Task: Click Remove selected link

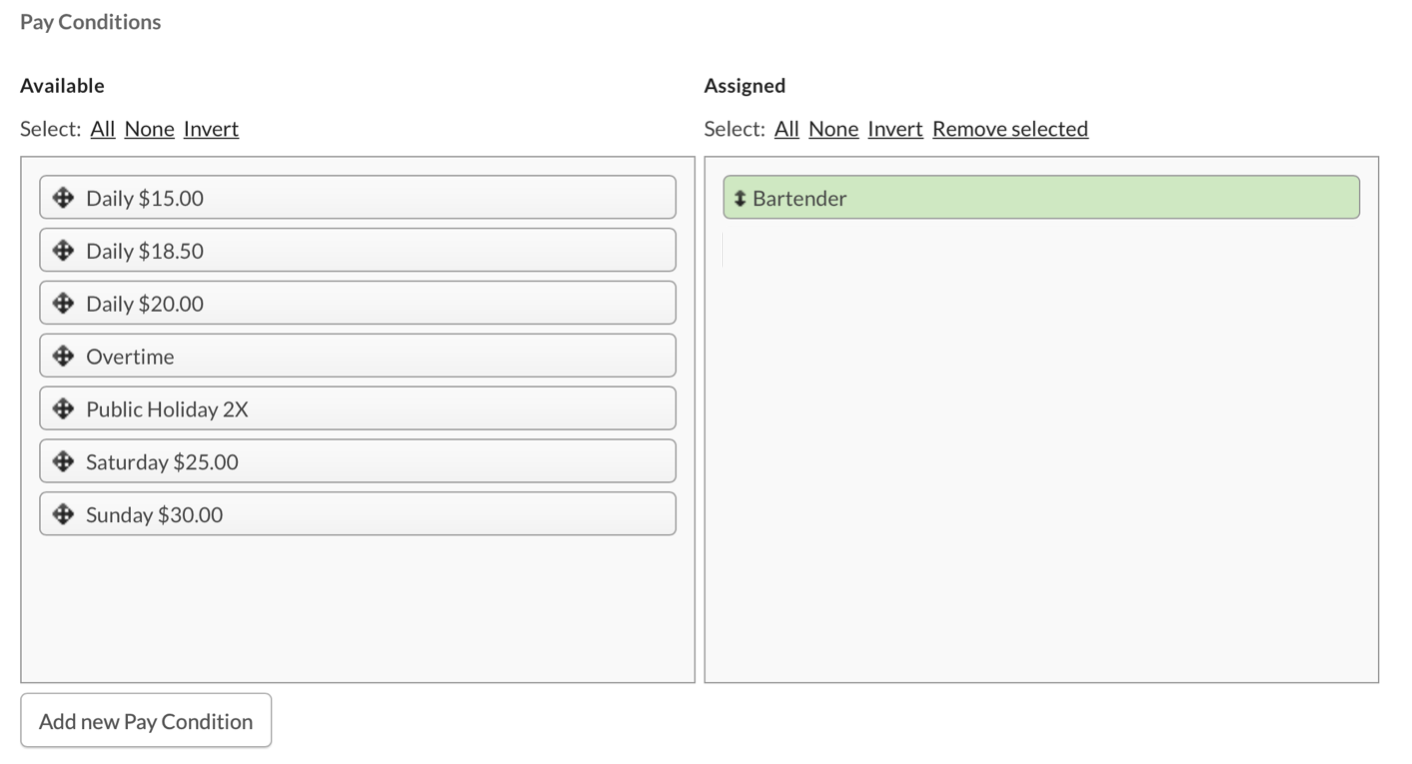Action: 1010,129
